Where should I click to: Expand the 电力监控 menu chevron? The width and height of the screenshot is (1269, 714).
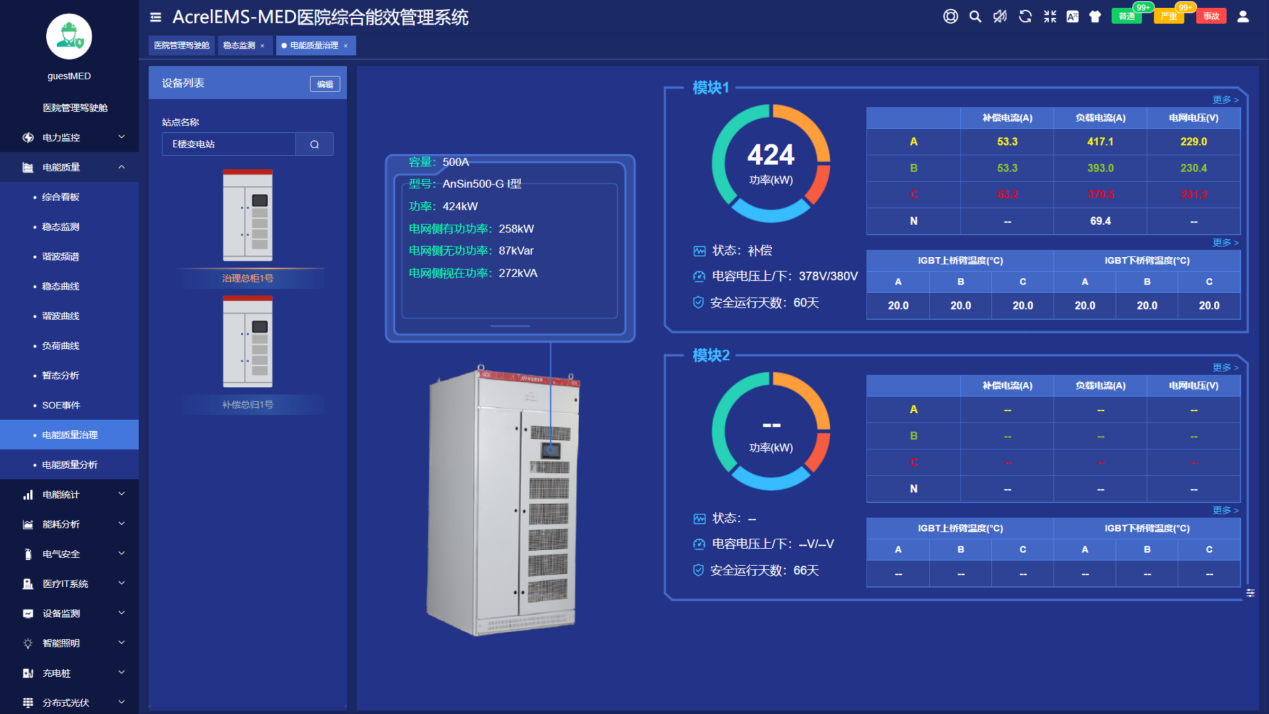tap(122, 137)
